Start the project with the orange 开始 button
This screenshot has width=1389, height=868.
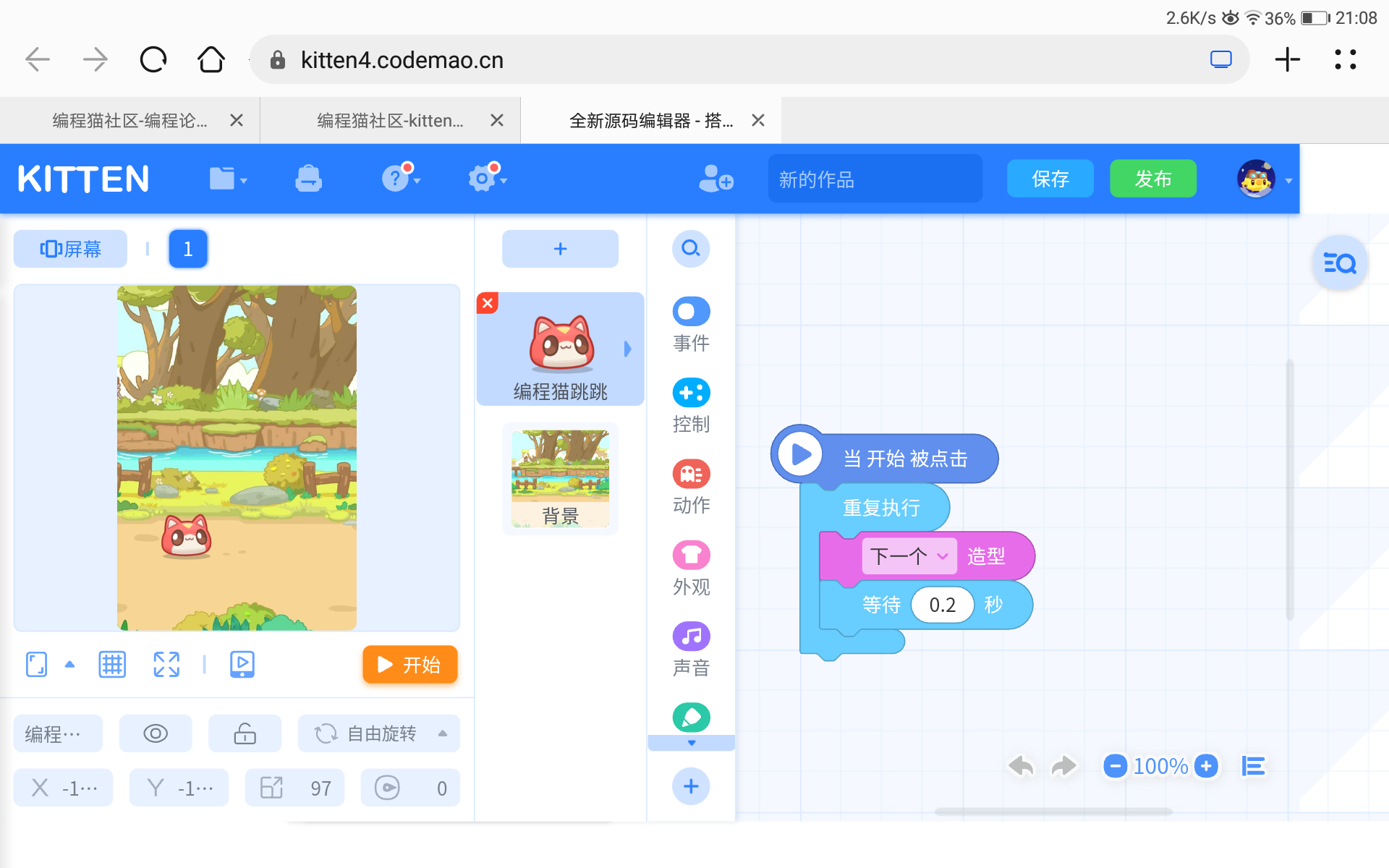410,665
